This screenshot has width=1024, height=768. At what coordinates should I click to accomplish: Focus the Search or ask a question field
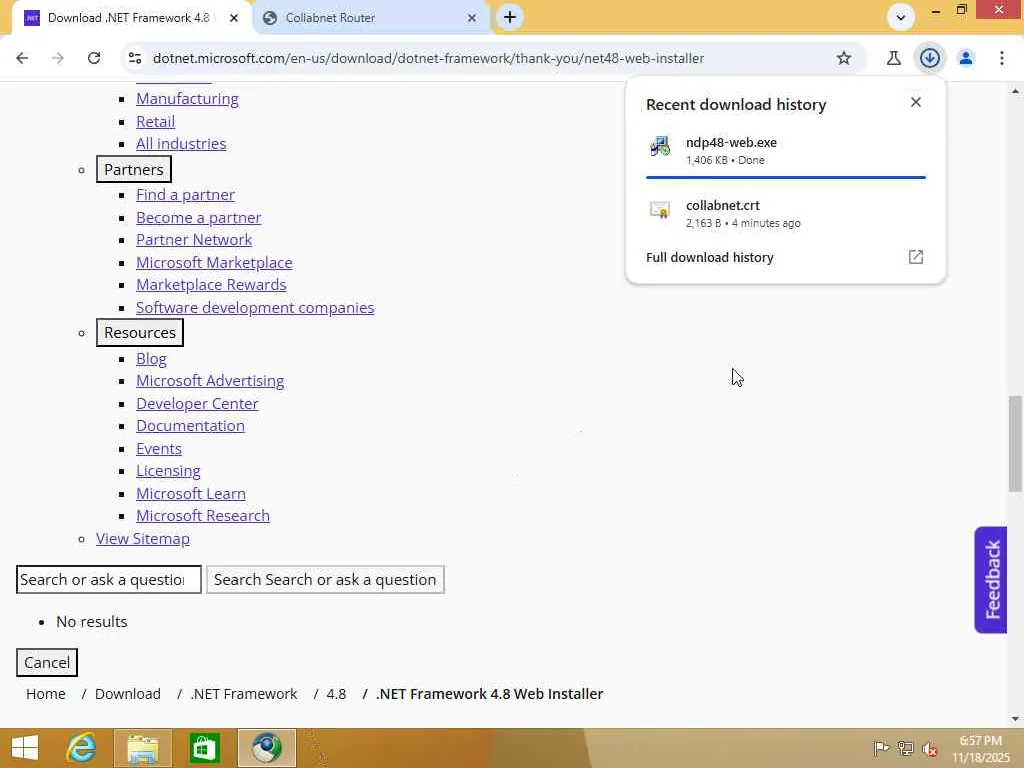point(108,580)
